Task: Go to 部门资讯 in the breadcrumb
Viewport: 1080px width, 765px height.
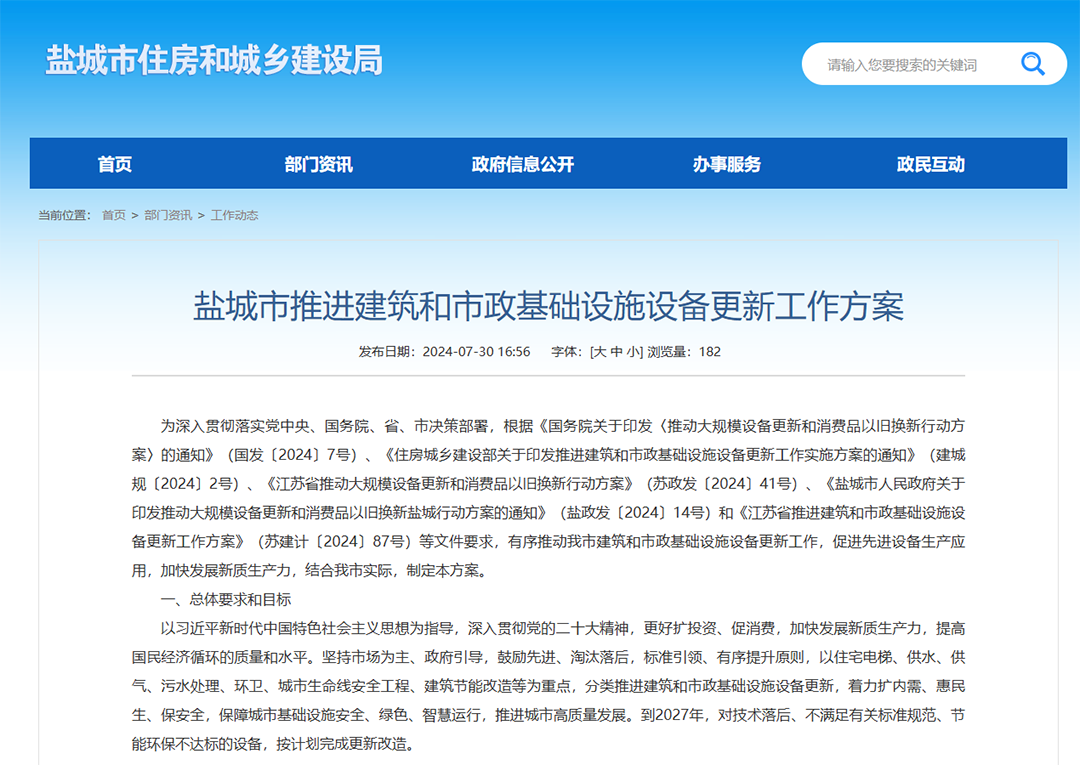Action: coord(168,216)
